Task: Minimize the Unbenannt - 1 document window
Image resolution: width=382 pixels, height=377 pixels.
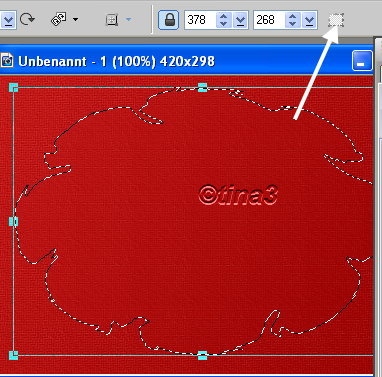Action: pos(362,61)
